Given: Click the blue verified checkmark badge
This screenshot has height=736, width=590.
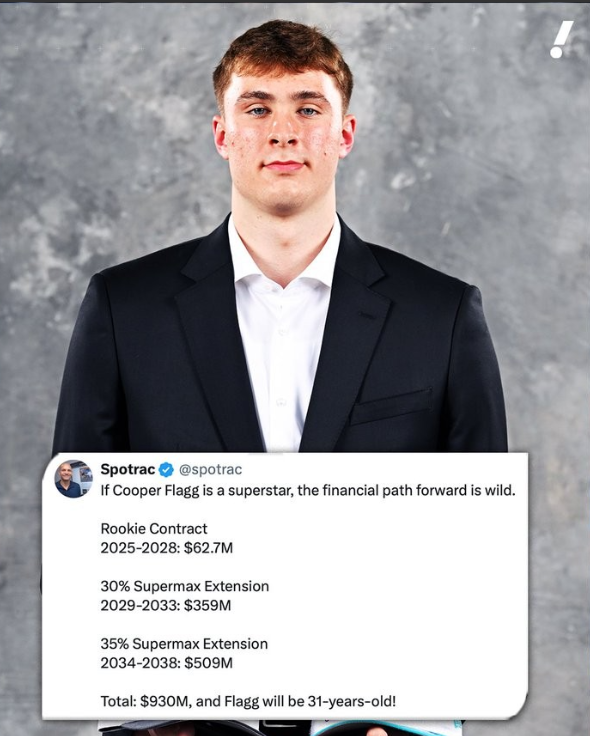Looking at the screenshot, I should point(166,469).
